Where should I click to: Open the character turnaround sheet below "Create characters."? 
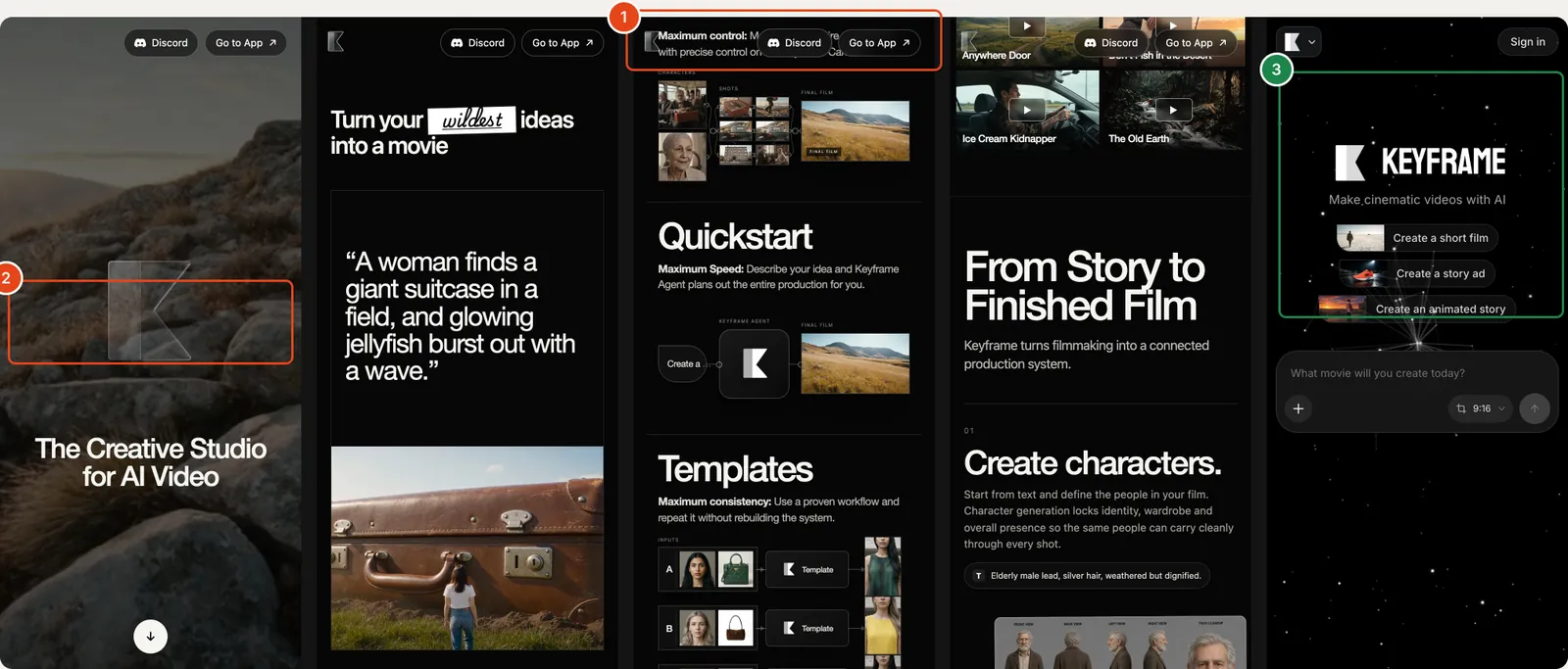click(x=1120, y=643)
